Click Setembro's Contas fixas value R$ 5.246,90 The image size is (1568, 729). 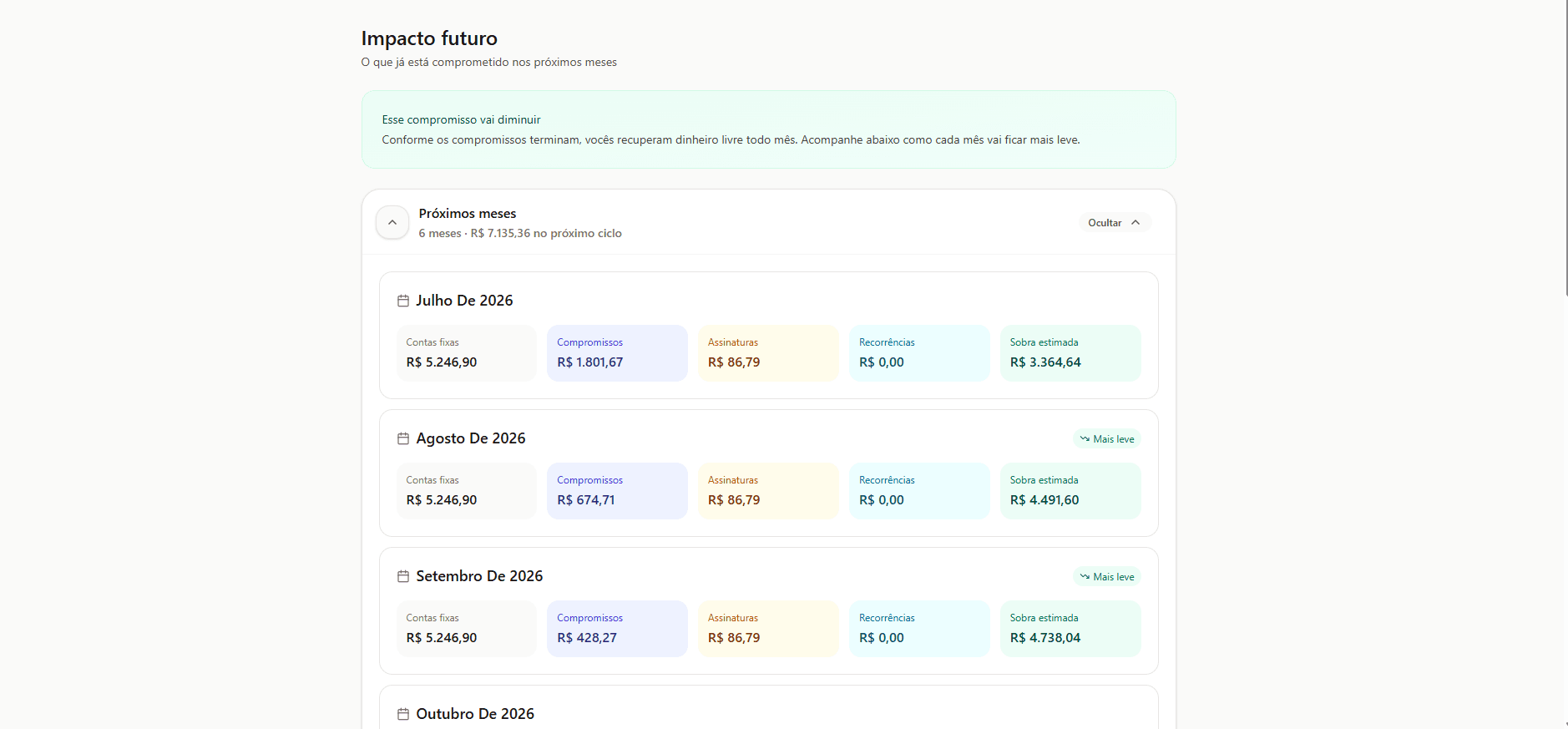[x=442, y=638]
